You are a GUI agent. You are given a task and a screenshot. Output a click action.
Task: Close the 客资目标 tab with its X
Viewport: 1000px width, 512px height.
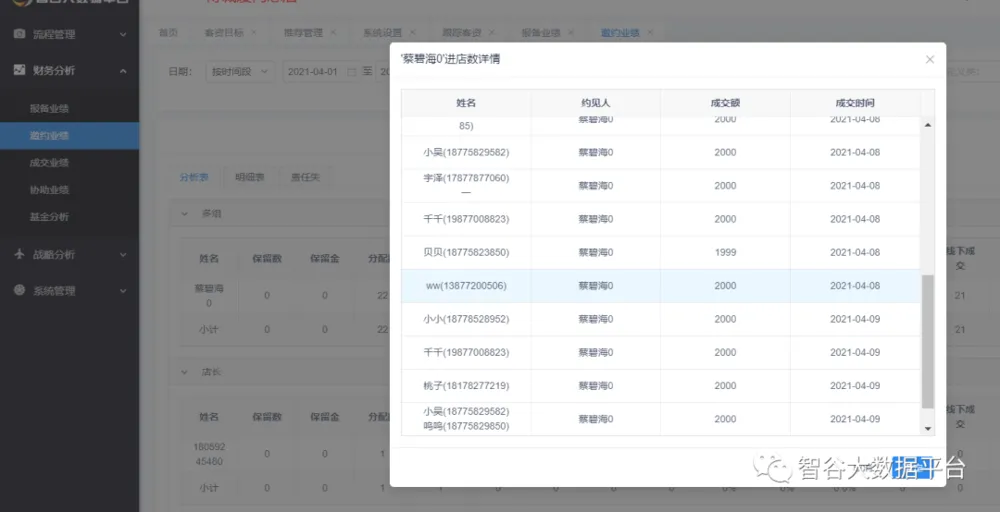[x=253, y=33]
